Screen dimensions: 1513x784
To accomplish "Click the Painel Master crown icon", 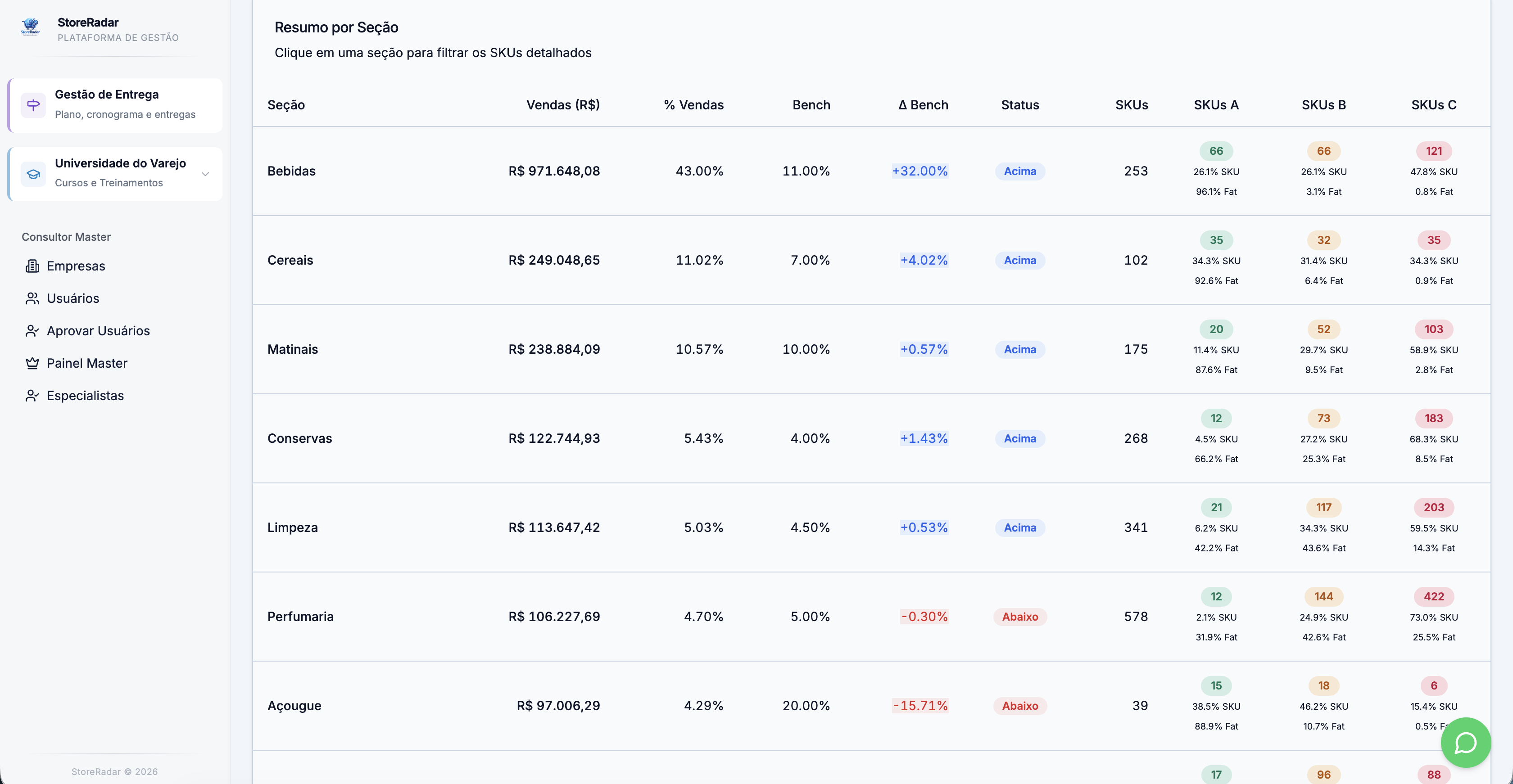I will (x=32, y=363).
